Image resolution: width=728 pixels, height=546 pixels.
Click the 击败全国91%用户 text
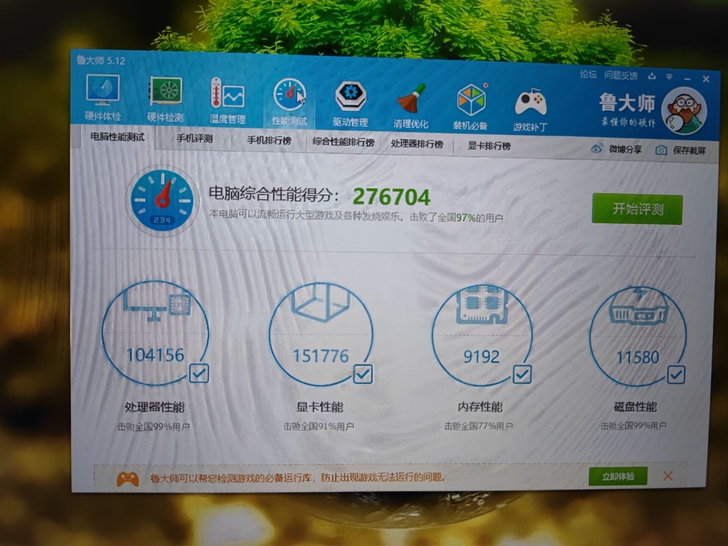click(x=318, y=426)
